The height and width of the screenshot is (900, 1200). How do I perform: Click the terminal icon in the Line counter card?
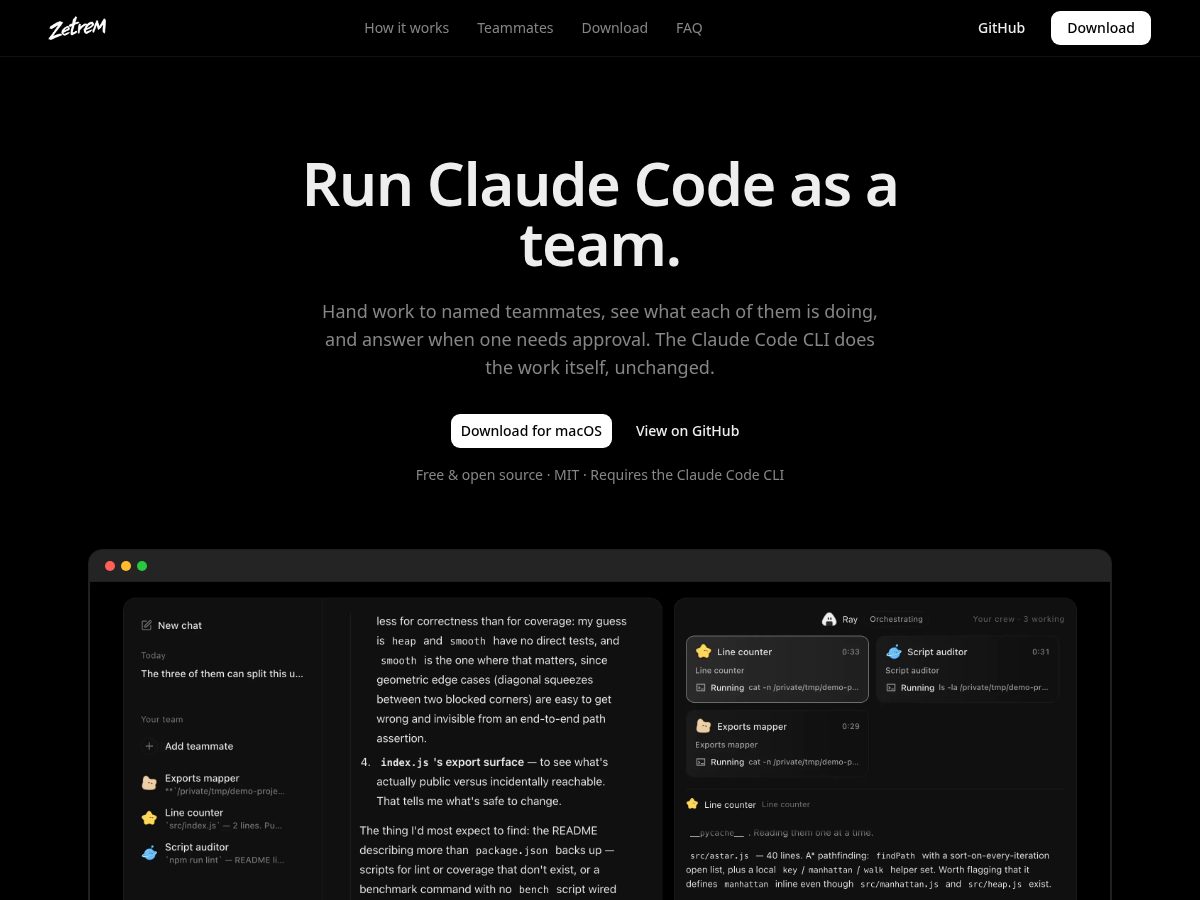tap(701, 688)
